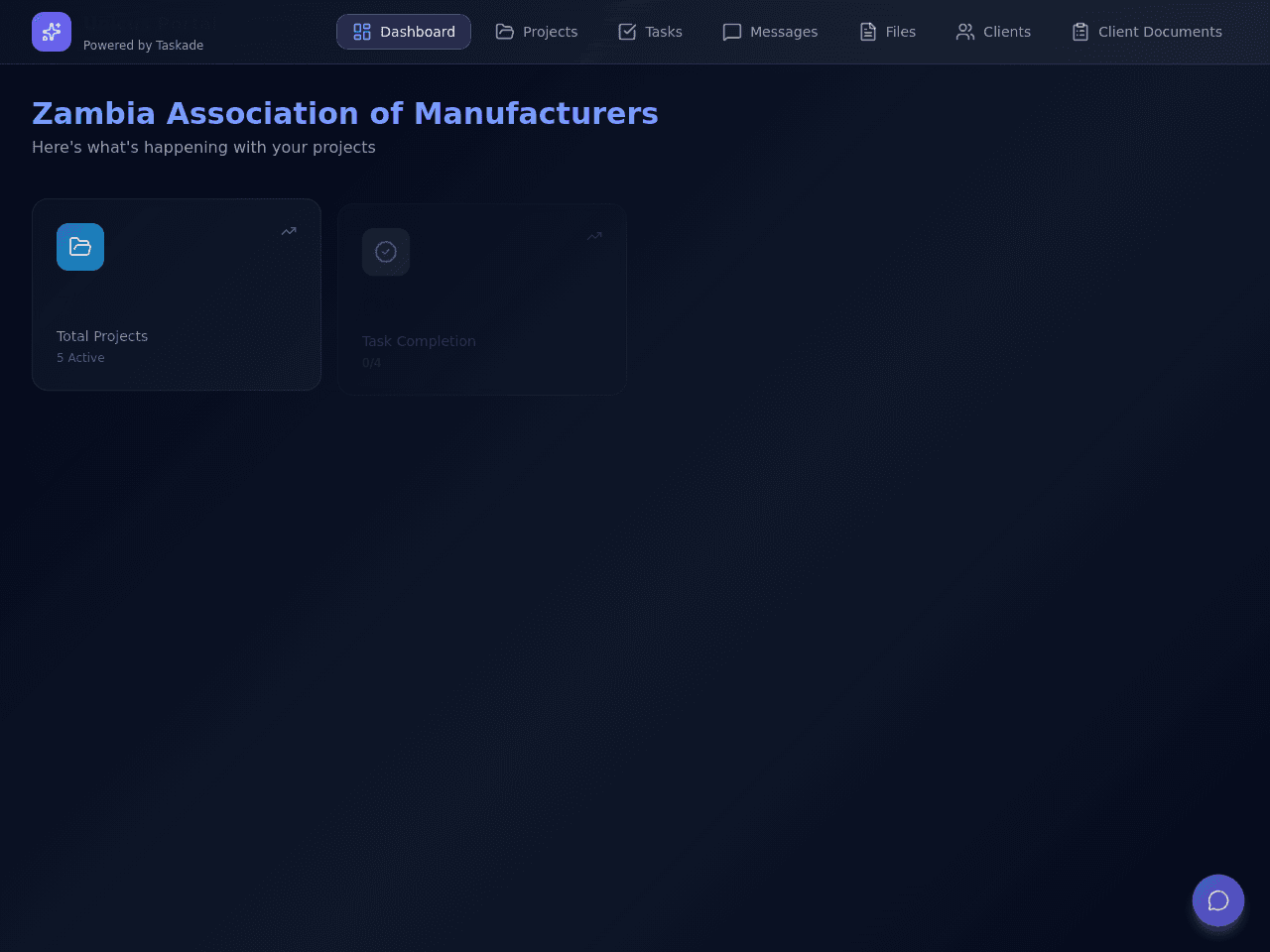Click the Powered by Taskade link
This screenshot has height=952, width=1270.
tap(144, 46)
